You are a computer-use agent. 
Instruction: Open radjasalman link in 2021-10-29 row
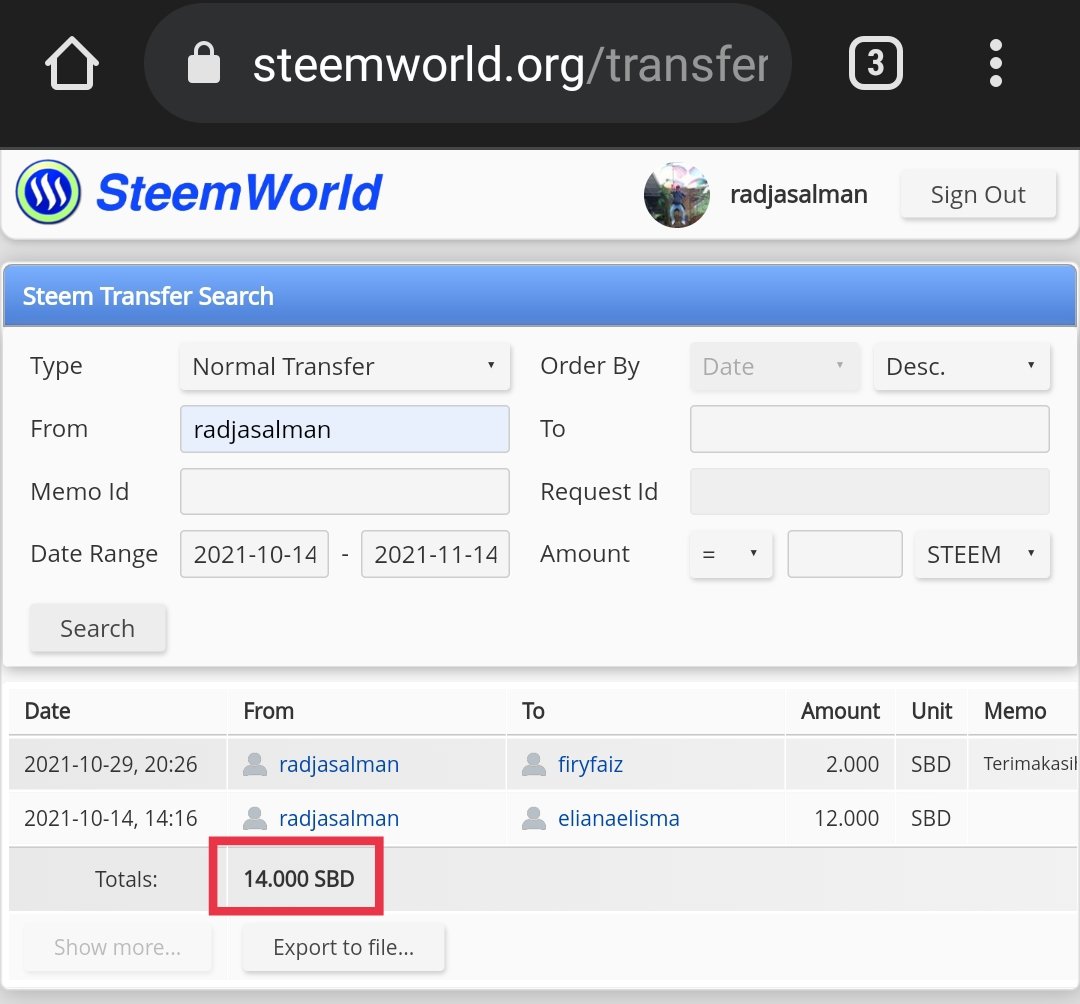(339, 764)
